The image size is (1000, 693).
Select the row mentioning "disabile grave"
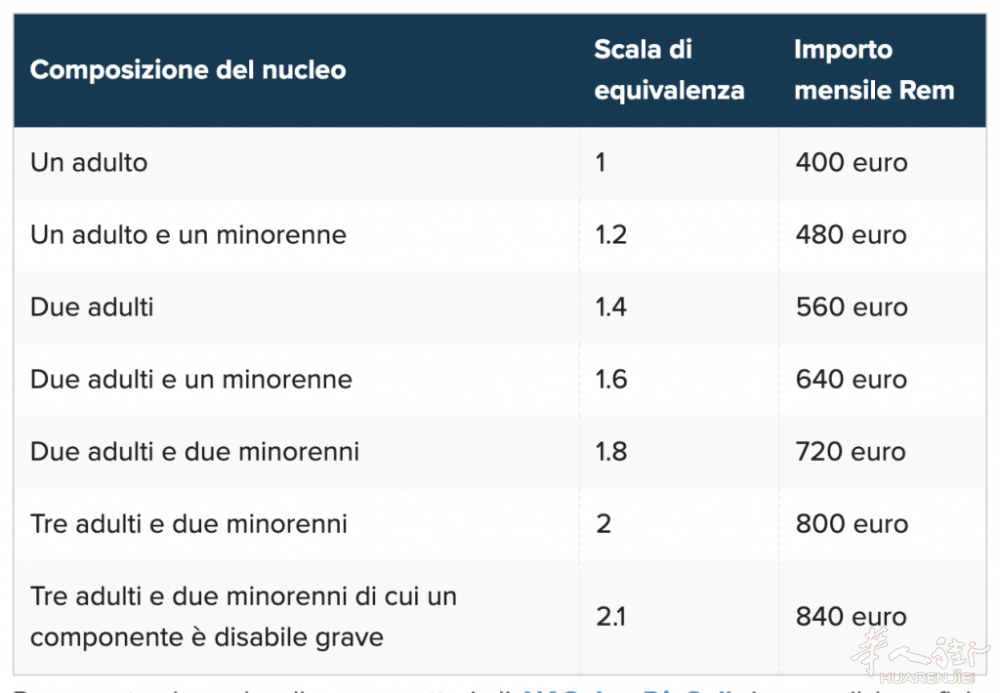243,616
